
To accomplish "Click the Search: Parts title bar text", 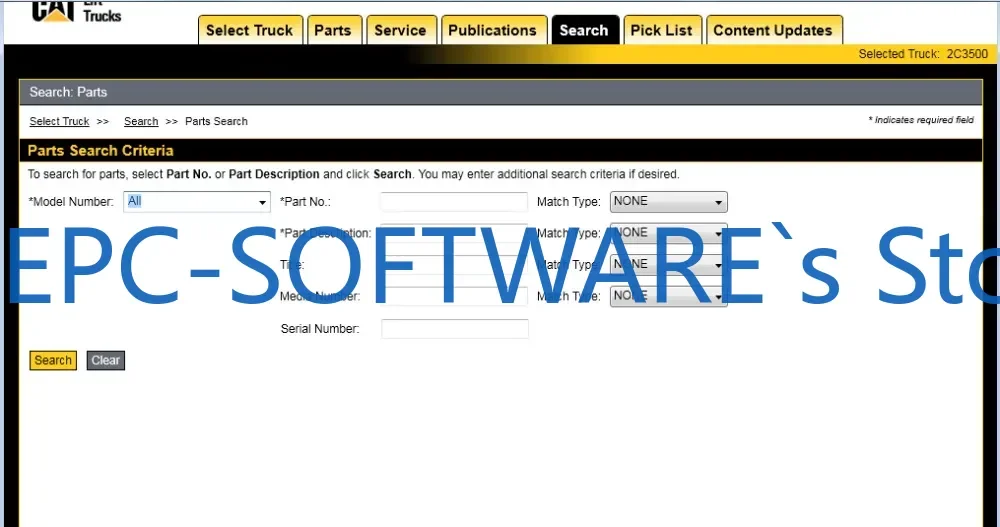I will [x=68, y=92].
